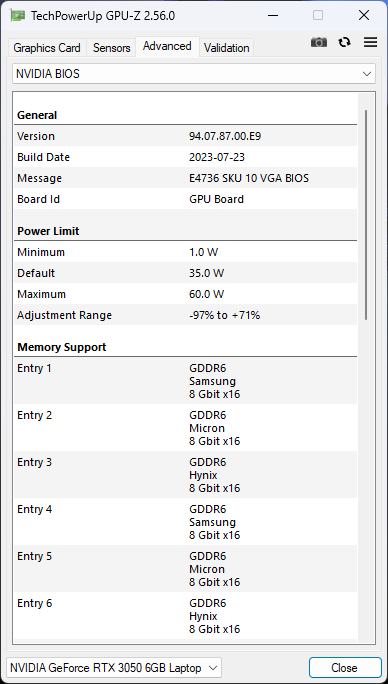
Task: Select the Validation tab
Action: pyautogui.click(x=227, y=48)
